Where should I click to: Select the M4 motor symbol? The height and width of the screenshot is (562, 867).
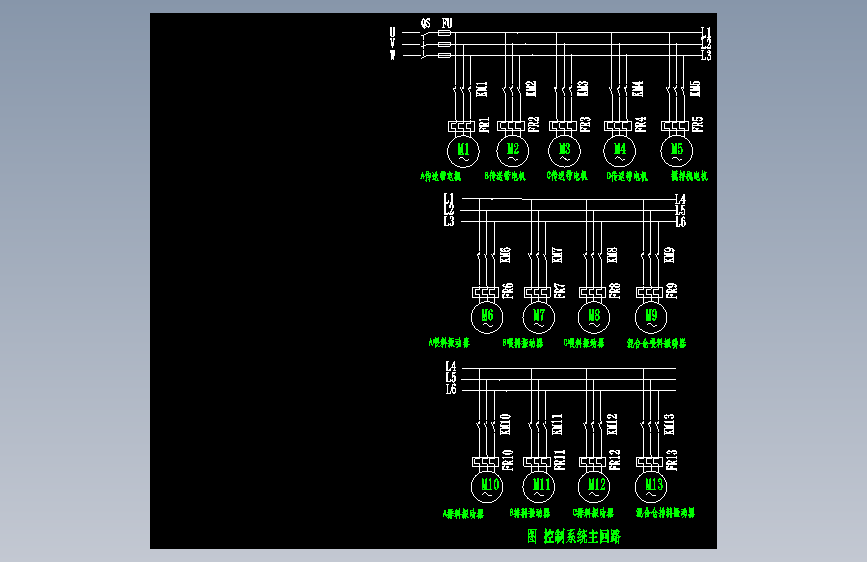[x=619, y=151]
